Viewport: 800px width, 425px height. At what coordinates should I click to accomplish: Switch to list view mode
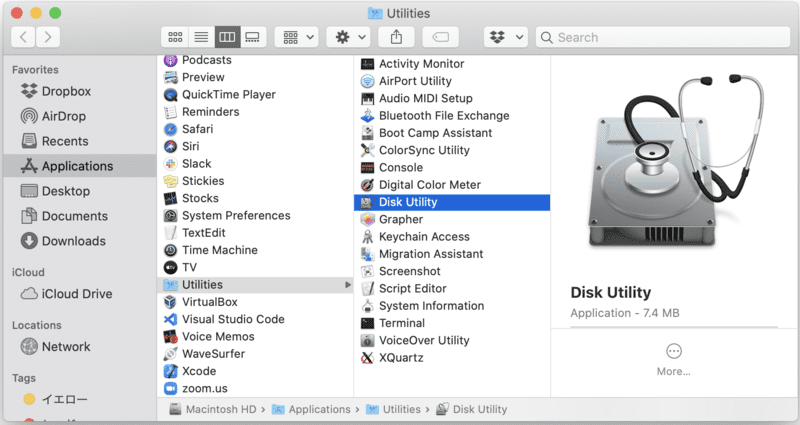click(x=201, y=37)
